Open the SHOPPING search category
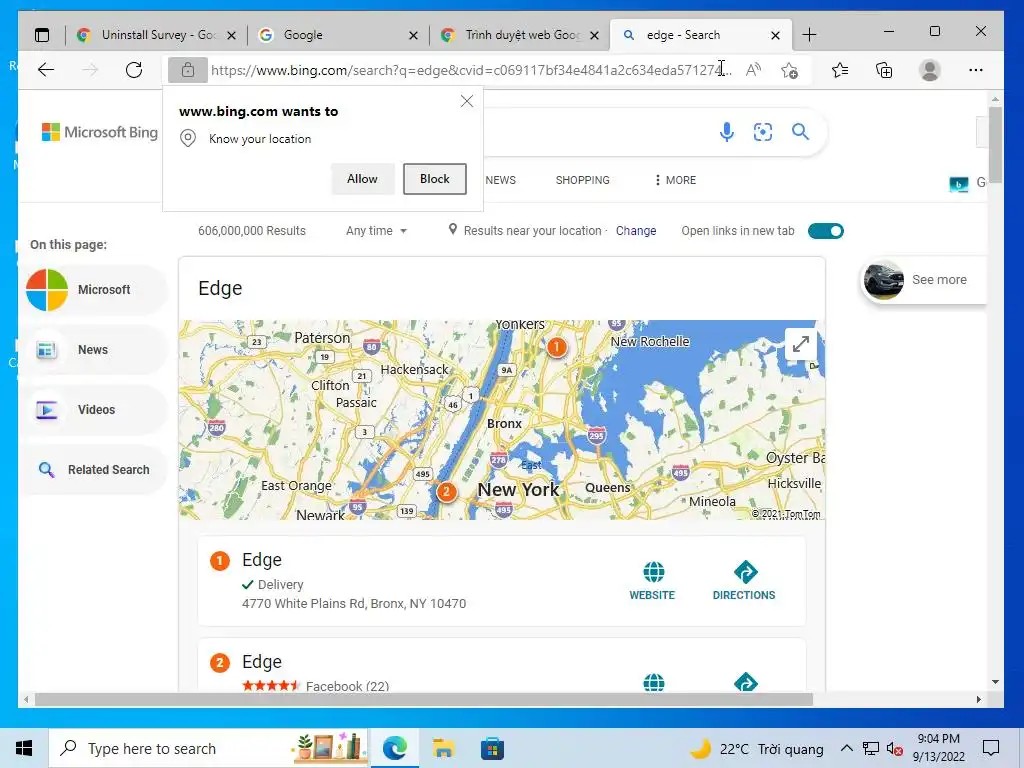 (x=583, y=180)
